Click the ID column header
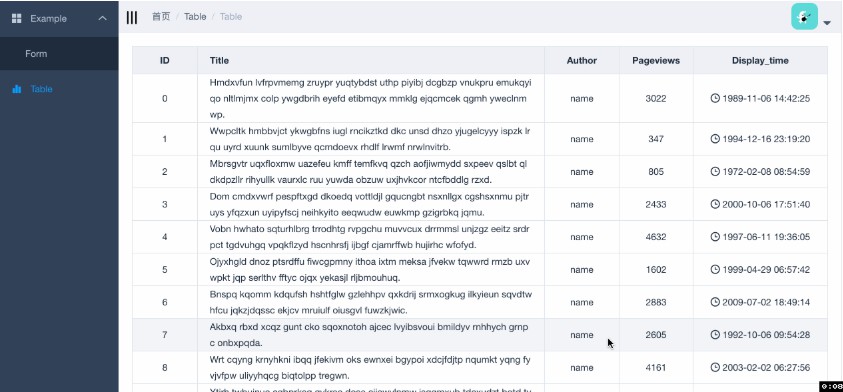The image size is (843, 392). [165, 61]
